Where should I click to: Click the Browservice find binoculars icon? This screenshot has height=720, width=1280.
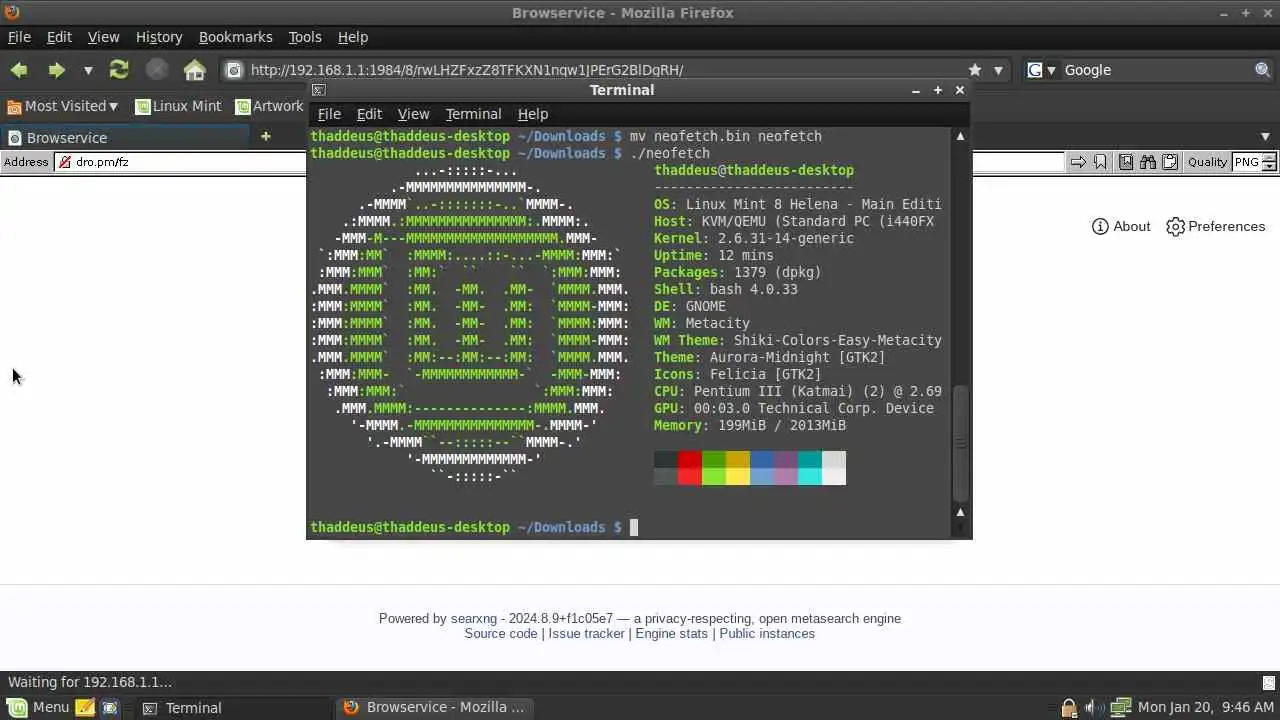point(1148,162)
